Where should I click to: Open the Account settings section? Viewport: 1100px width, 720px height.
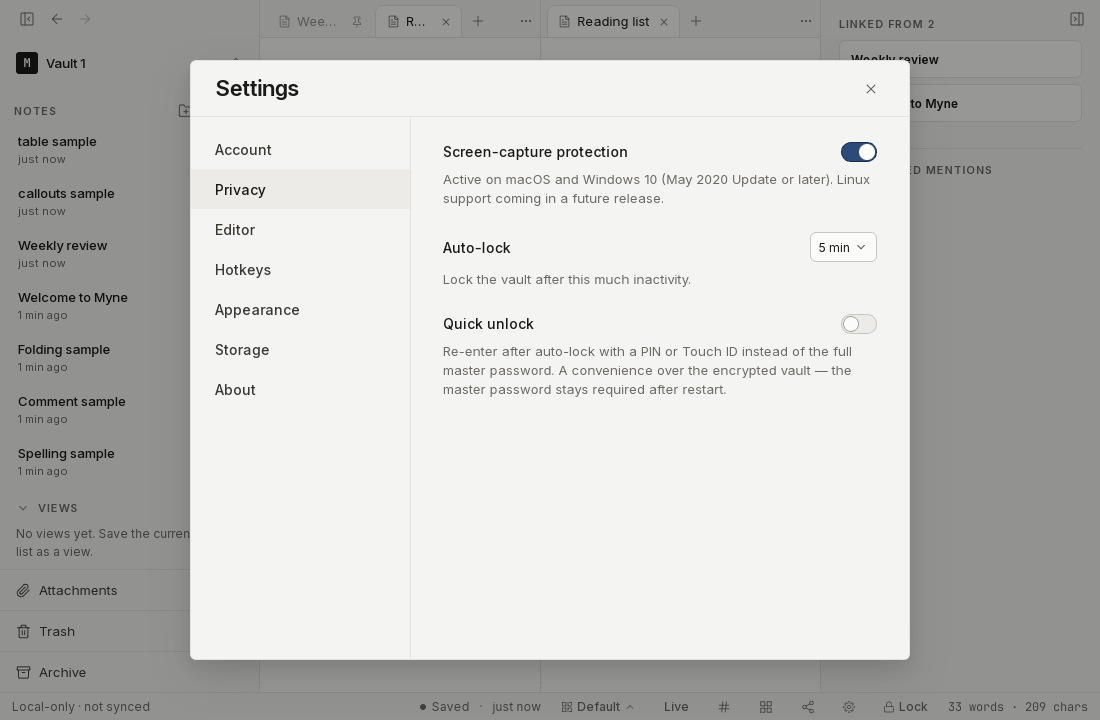300,149
